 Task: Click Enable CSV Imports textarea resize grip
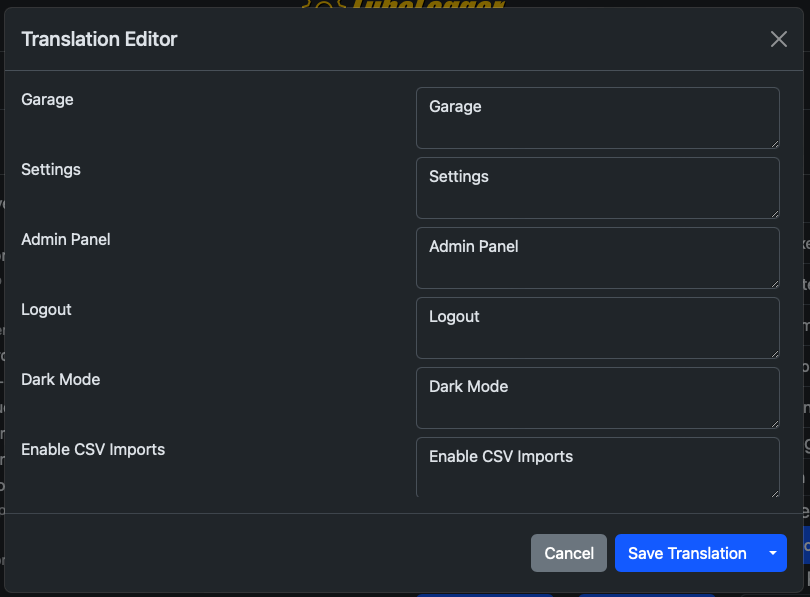click(773, 491)
